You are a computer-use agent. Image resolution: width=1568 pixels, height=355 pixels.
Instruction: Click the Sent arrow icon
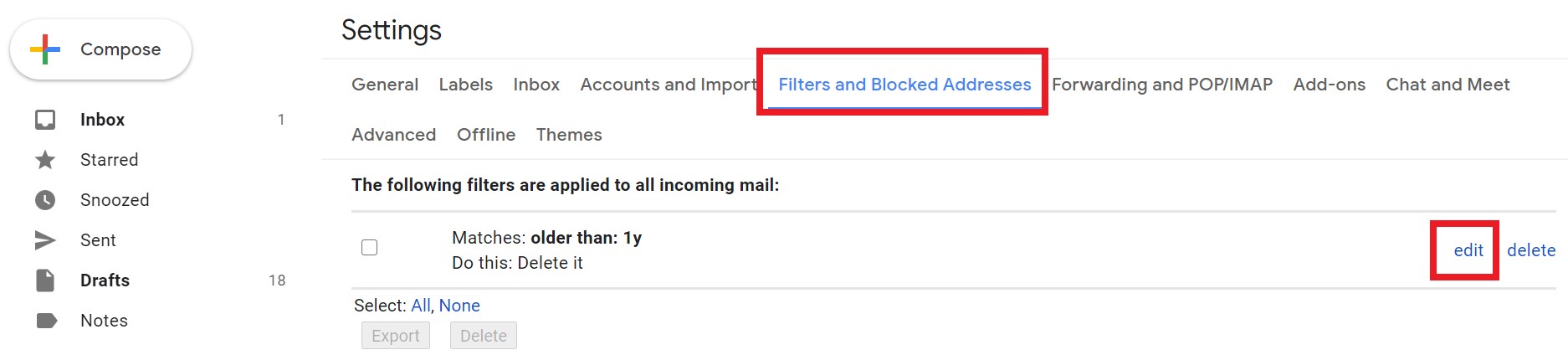pyautogui.click(x=45, y=240)
